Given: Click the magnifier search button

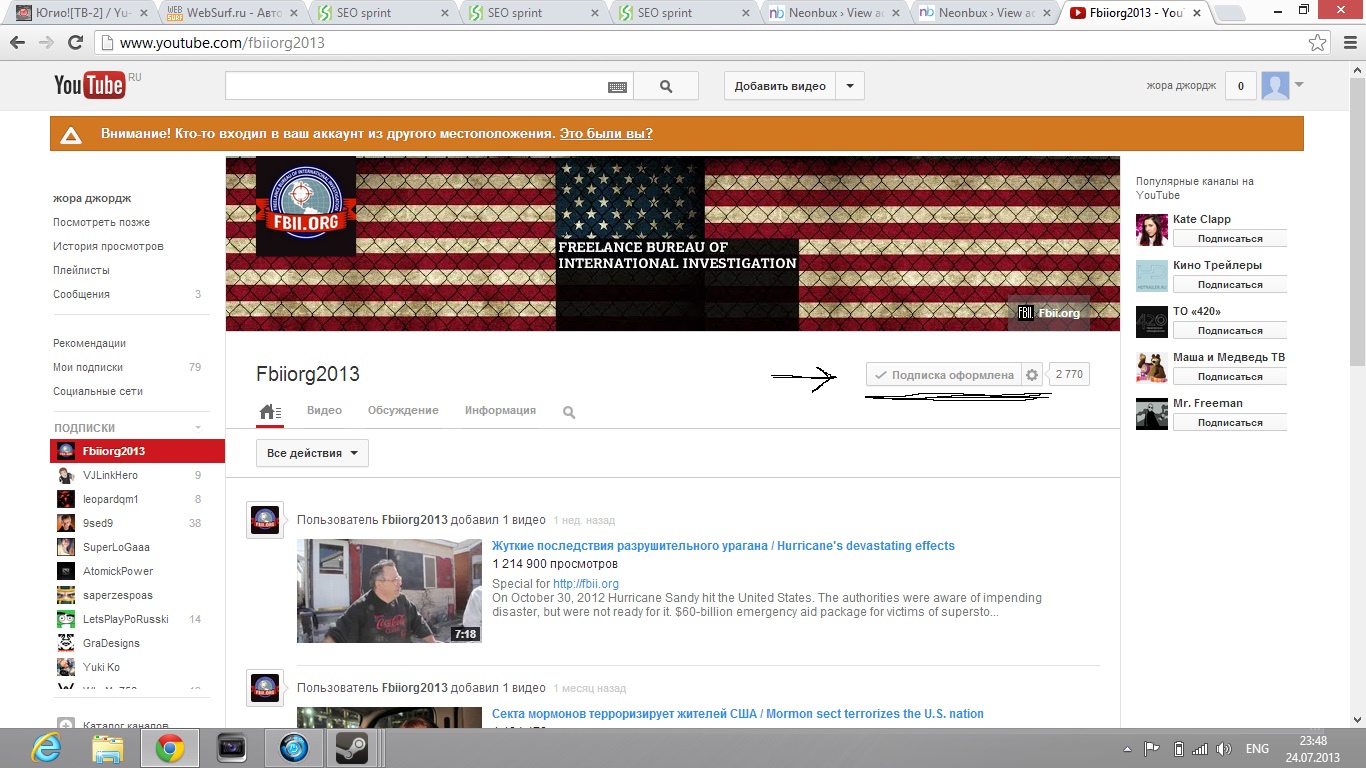Looking at the screenshot, I should 667,86.
